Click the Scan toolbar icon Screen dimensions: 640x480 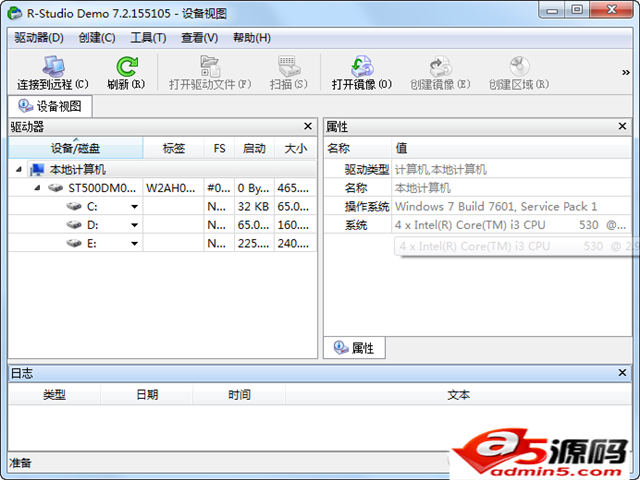click(x=289, y=66)
